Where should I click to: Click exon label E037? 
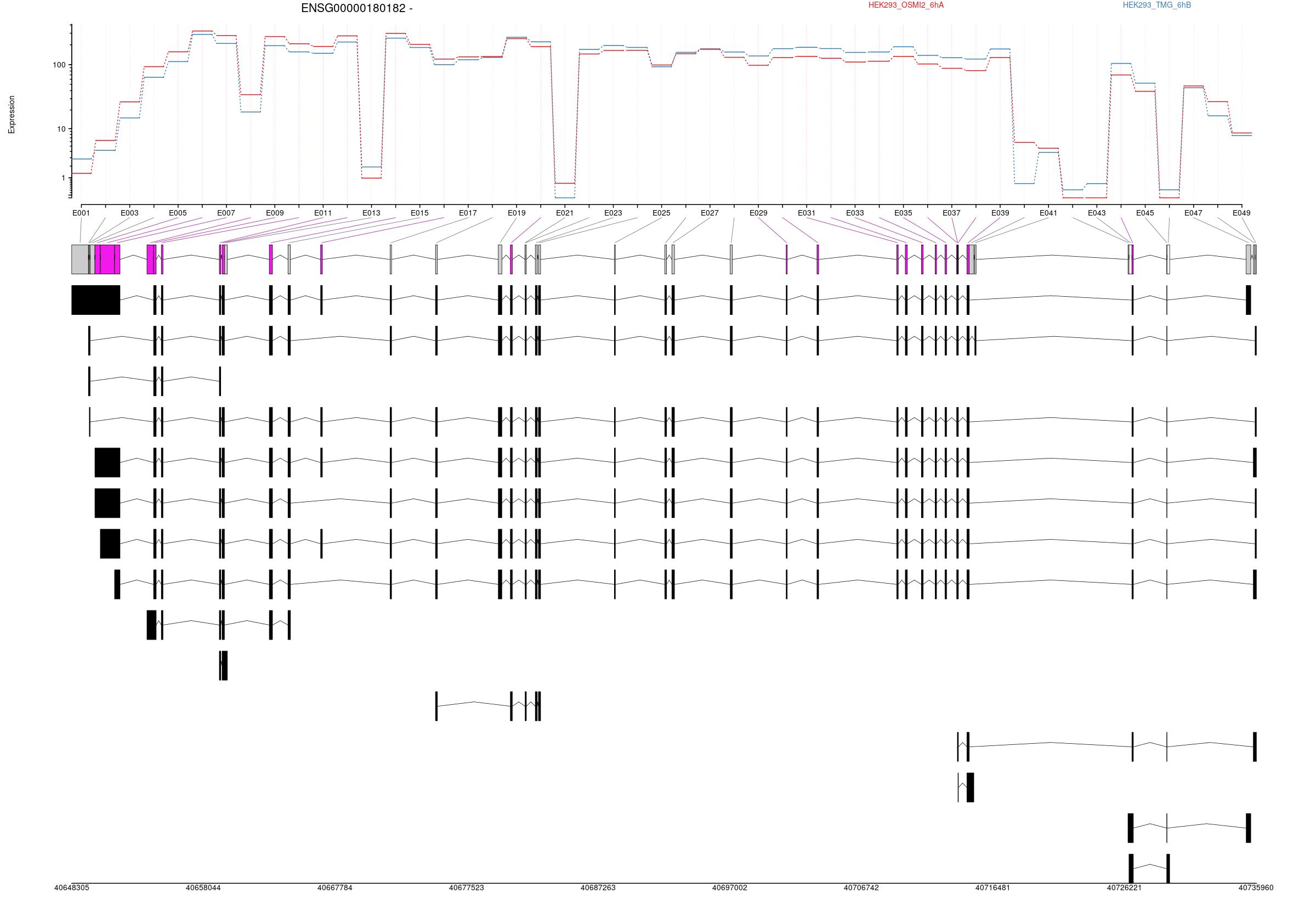(x=951, y=213)
